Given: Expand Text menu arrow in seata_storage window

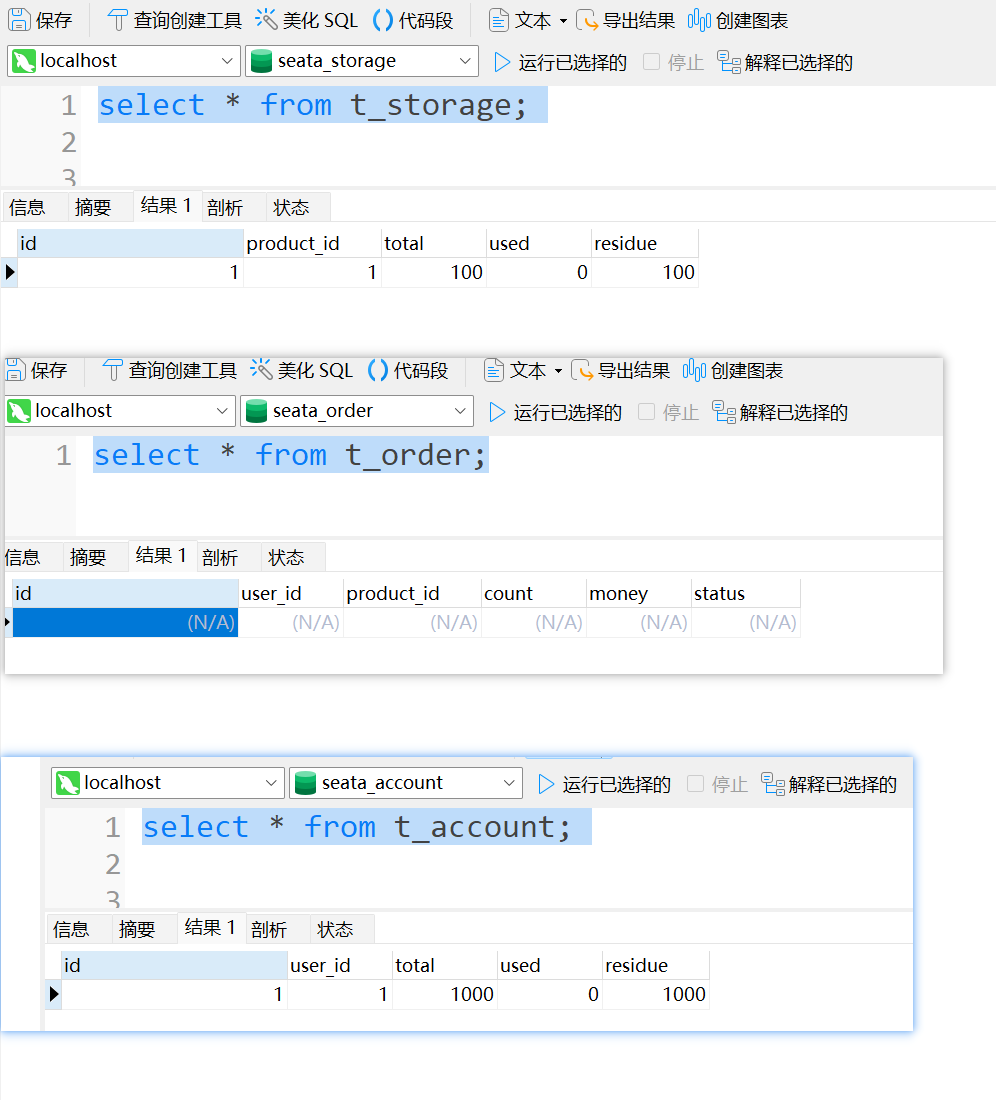Looking at the screenshot, I should click(x=563, y=21).
